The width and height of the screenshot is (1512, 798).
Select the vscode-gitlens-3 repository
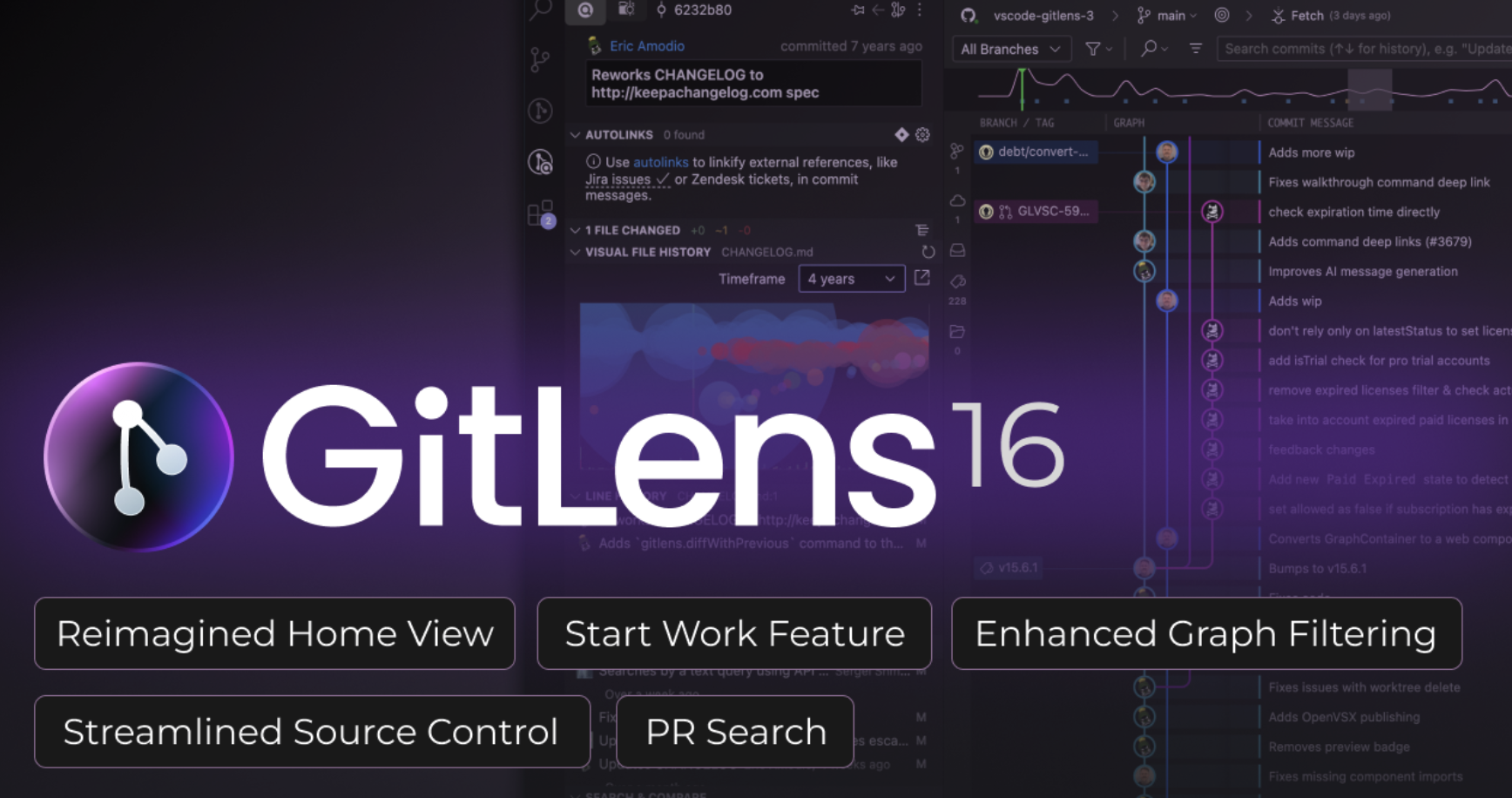click(x=1043, y=16)
